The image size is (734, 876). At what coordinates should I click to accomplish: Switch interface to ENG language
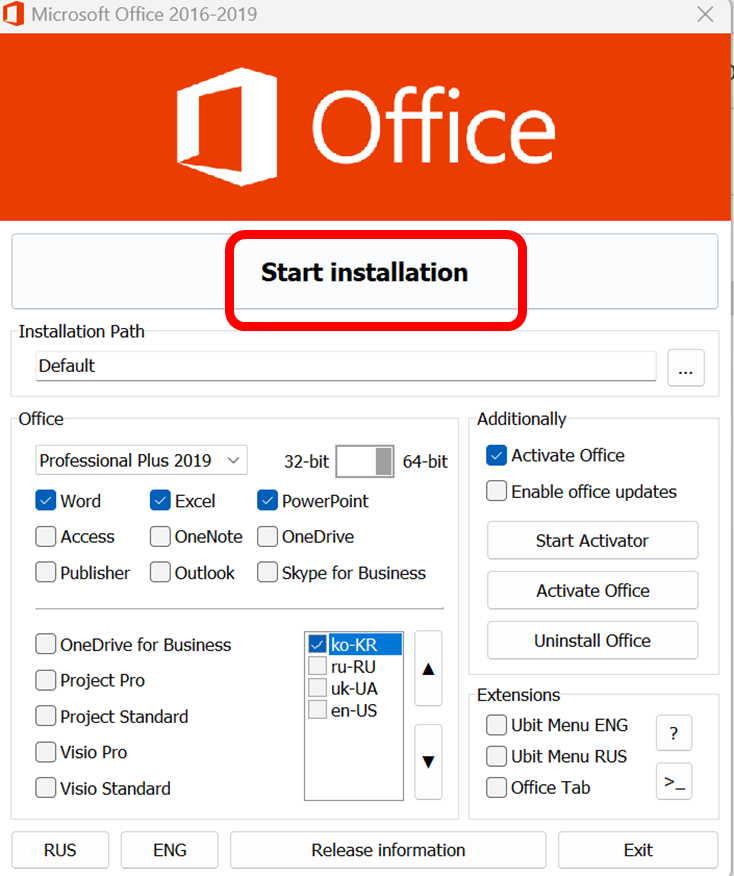pyautogui.click(x=170, y=850)
